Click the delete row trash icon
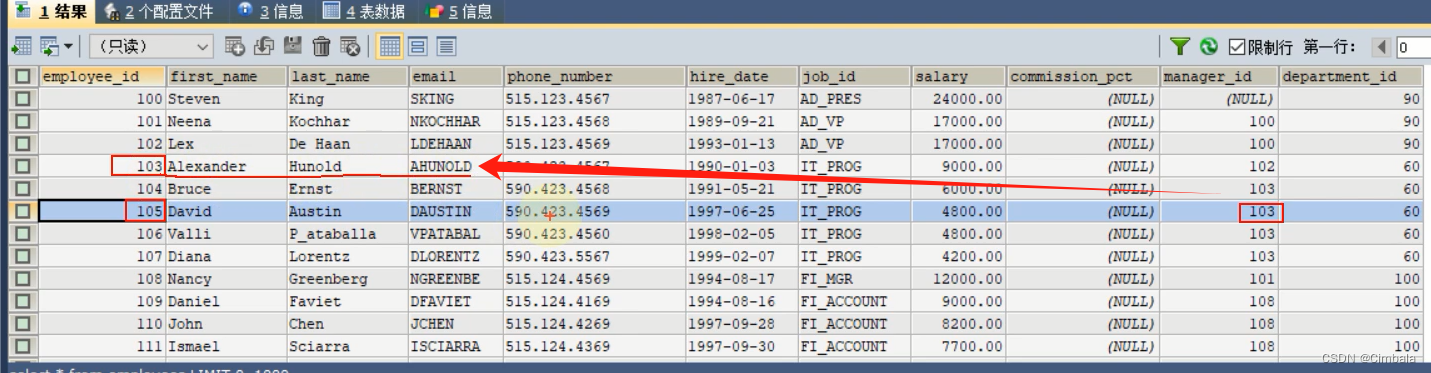The height and width of the screenshot is (373, 1431). [322, 46]
